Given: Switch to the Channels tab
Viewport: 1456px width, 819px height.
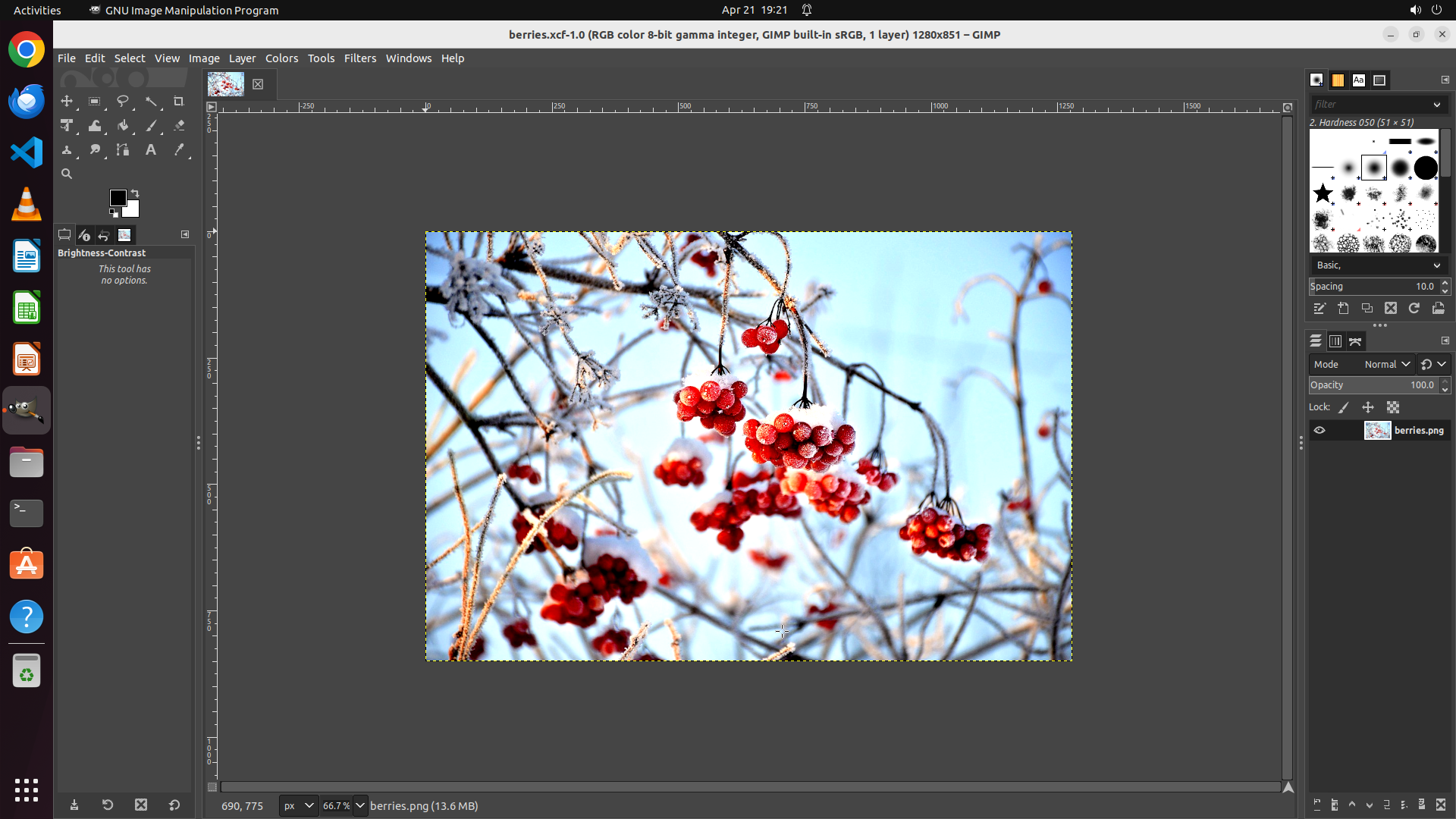Looking at the screenshot, I should point(1335,341).
